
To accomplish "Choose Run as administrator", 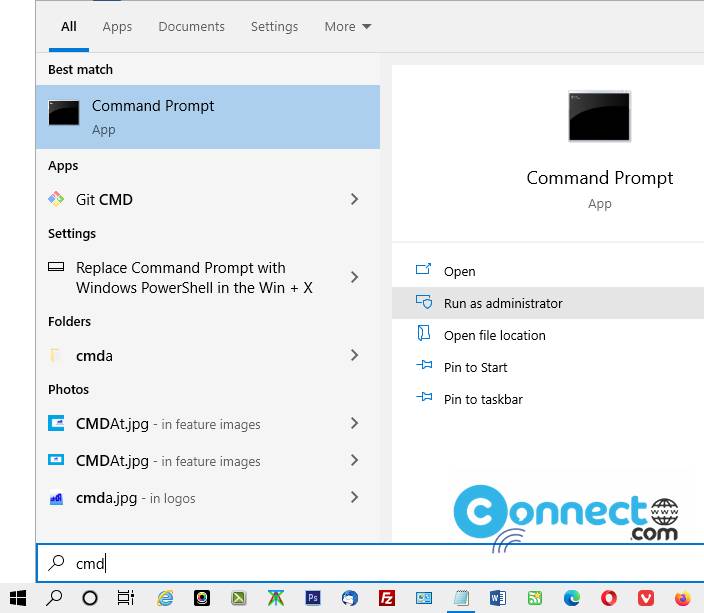I will click(x=548, y=303).
